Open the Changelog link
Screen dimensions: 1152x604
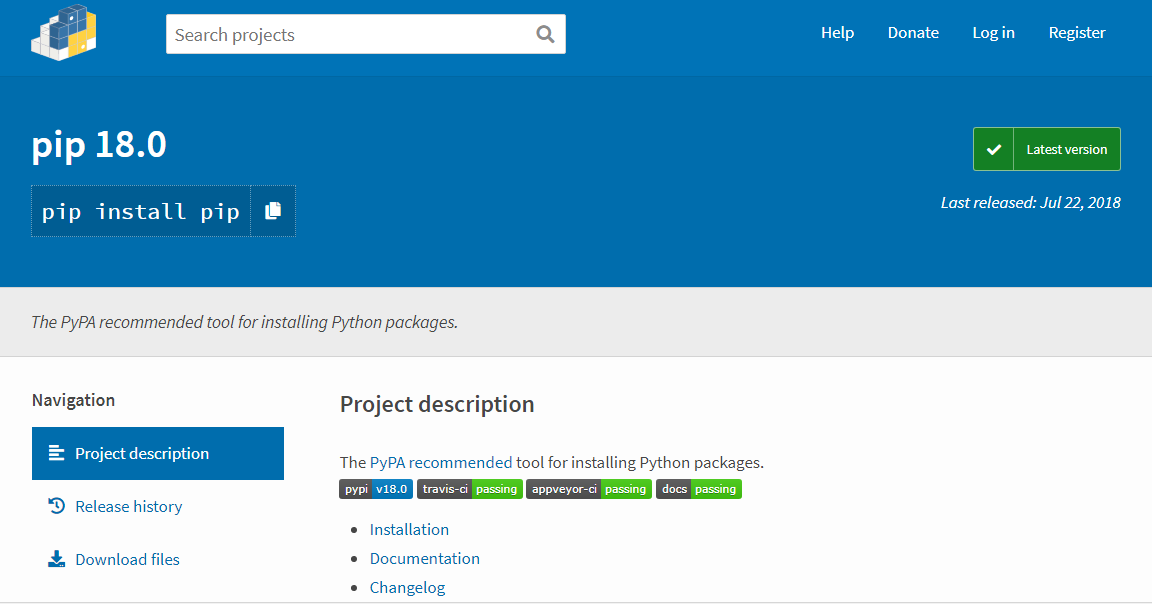[407, 587]
